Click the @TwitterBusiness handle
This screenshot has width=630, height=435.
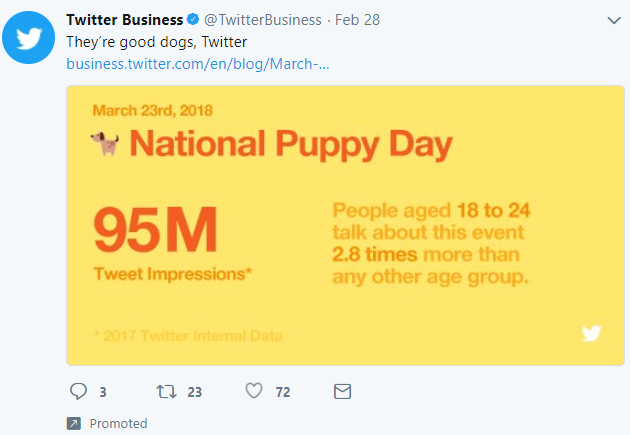pos(263,20)
